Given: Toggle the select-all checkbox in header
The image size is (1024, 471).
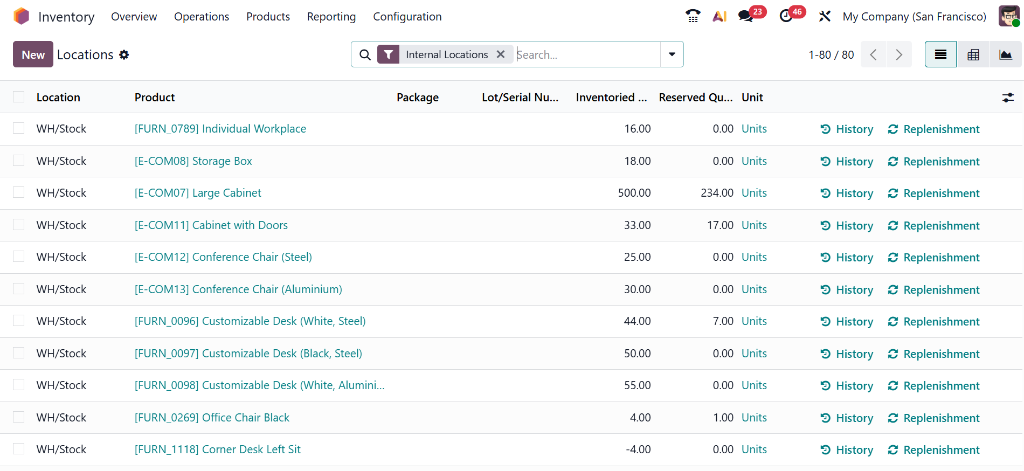Looking at the screenshot, I should (19, 97).
